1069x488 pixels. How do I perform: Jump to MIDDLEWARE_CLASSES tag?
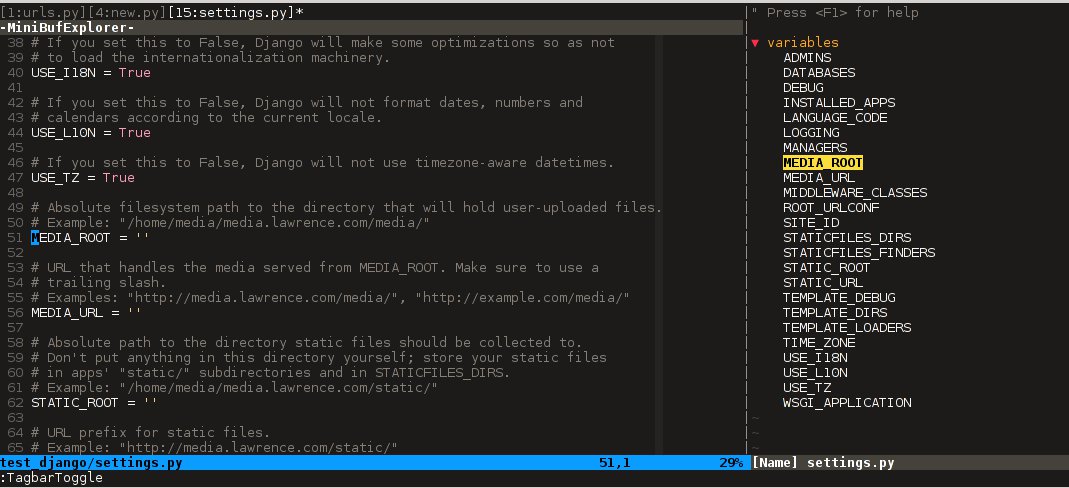(x=855, y=193)
